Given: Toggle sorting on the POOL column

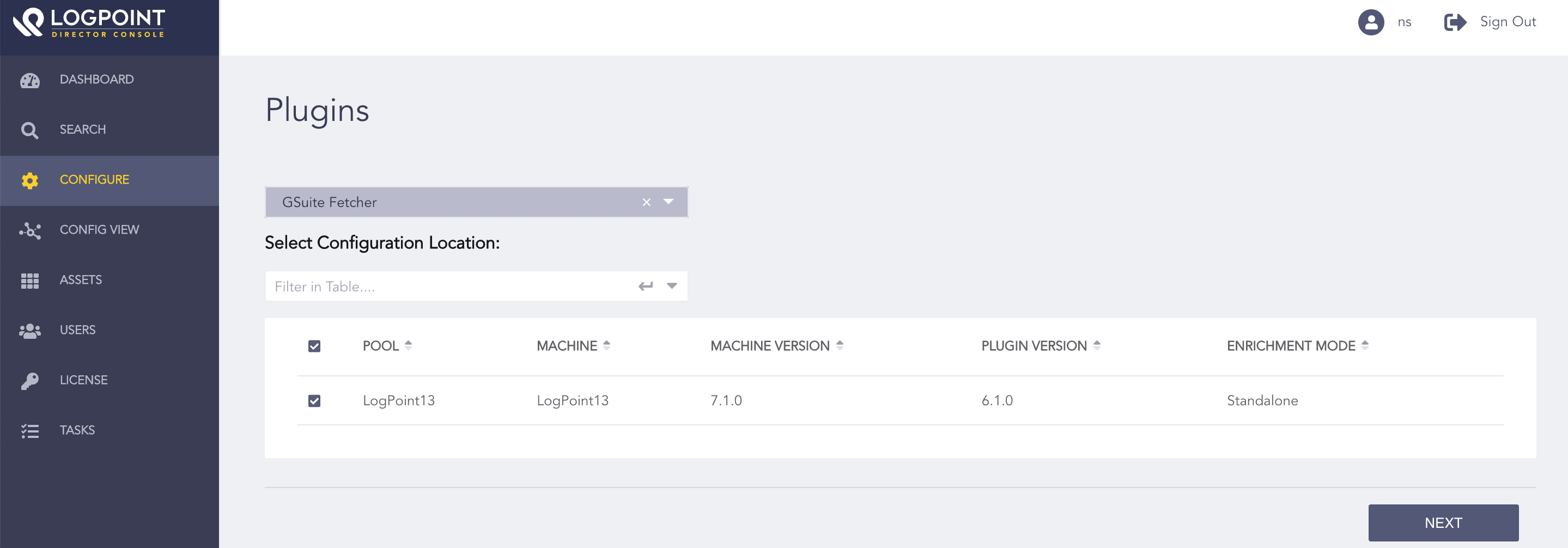Looking at the screenshot, I should click(410, 345).
